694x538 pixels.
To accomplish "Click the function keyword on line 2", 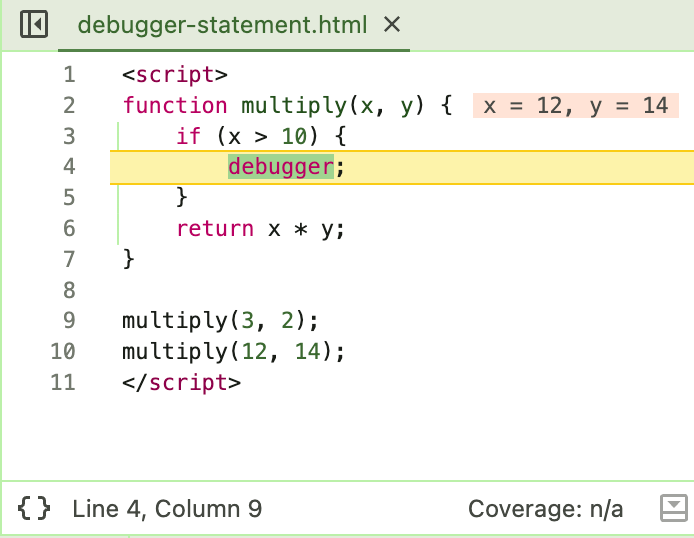I will (x=175, y=105).
